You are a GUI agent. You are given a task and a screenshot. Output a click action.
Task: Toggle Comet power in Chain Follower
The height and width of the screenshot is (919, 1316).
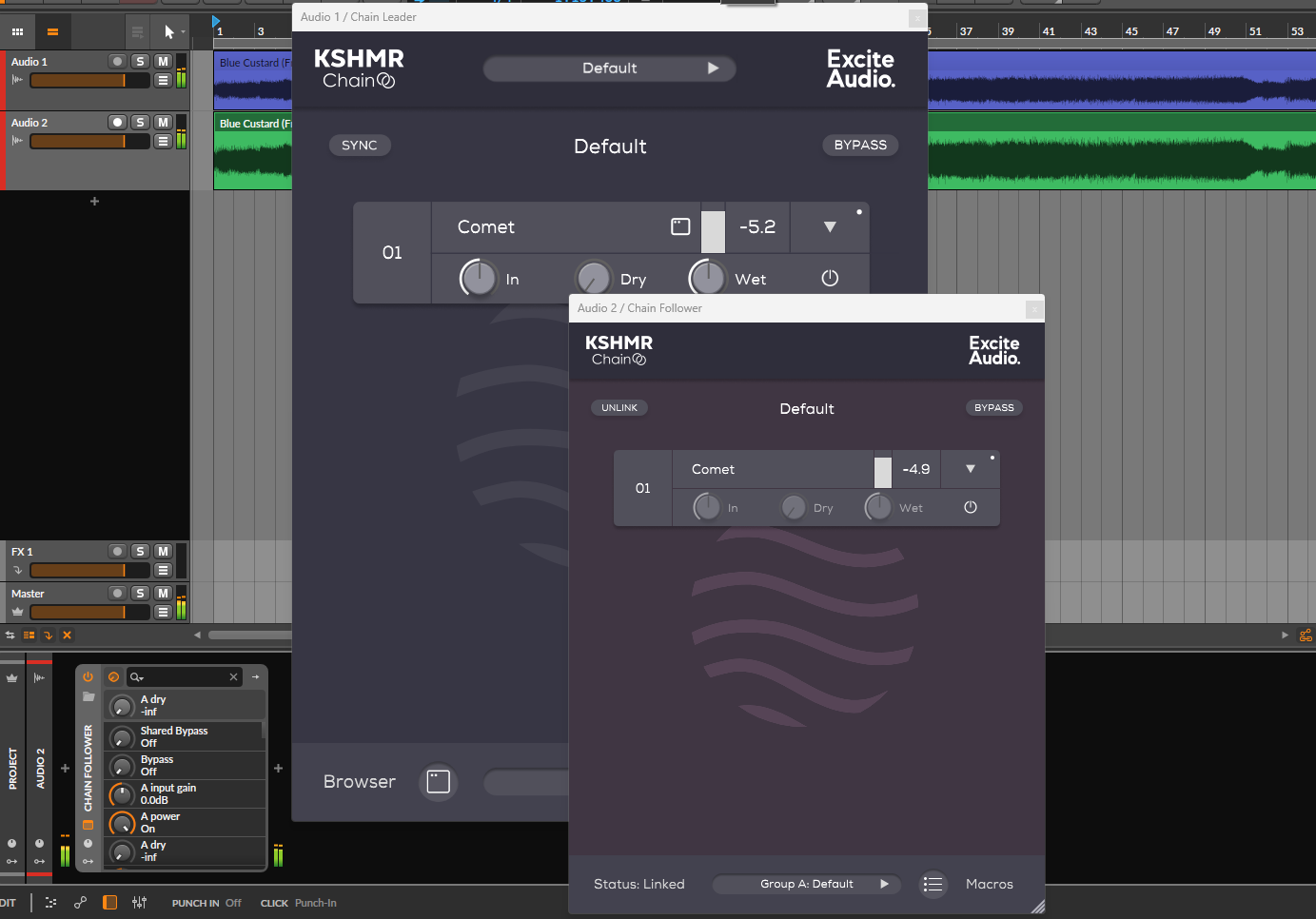[971, 507]
